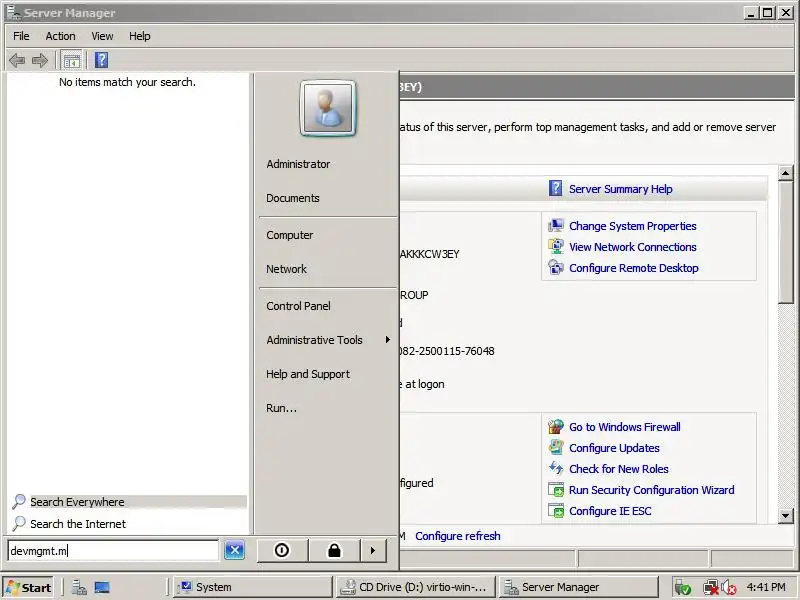The height and width of the screenshot is (600, 800).
Task: Click the Configure Remote Desktop icon
Action: 556,267
